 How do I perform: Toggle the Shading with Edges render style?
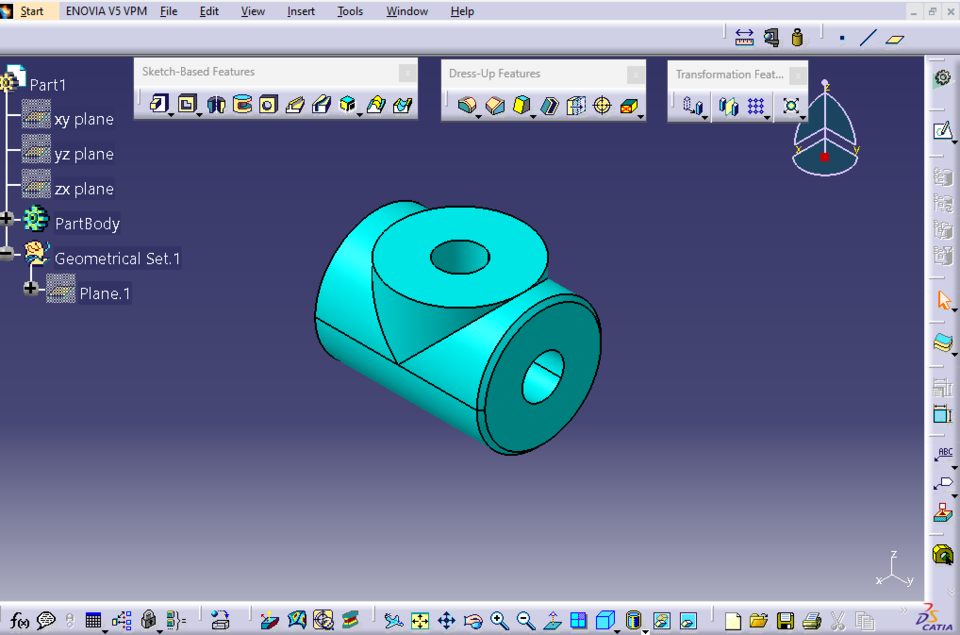click(633, 620)
